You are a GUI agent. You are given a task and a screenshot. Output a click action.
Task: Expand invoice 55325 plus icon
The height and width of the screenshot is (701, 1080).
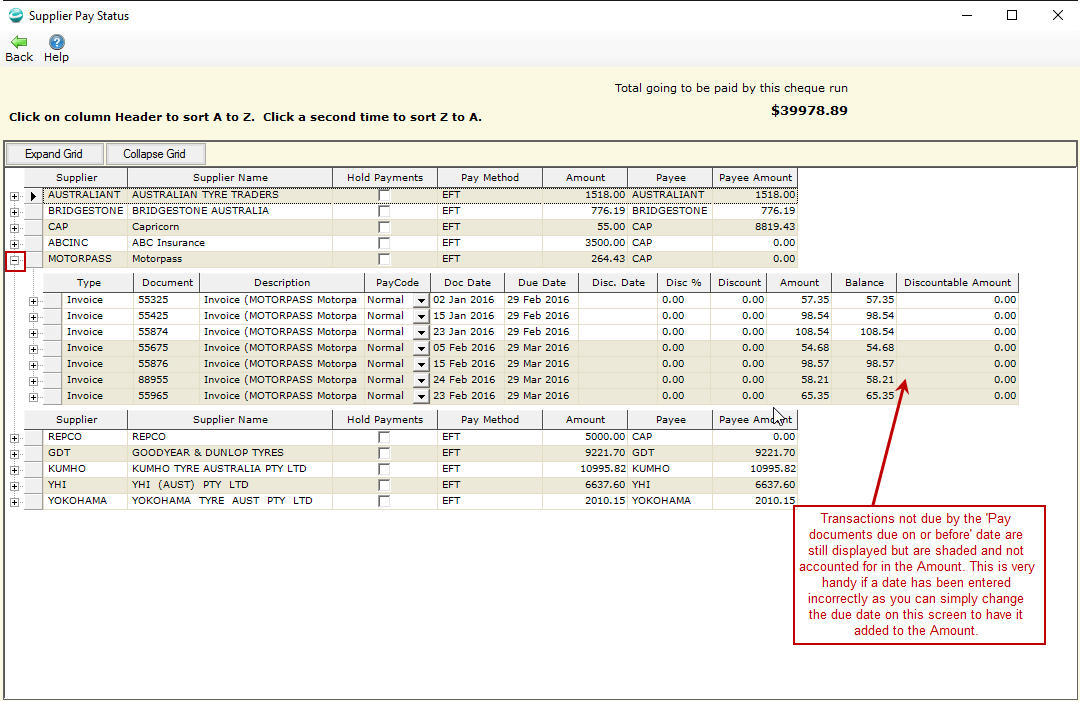click(33, 301)
